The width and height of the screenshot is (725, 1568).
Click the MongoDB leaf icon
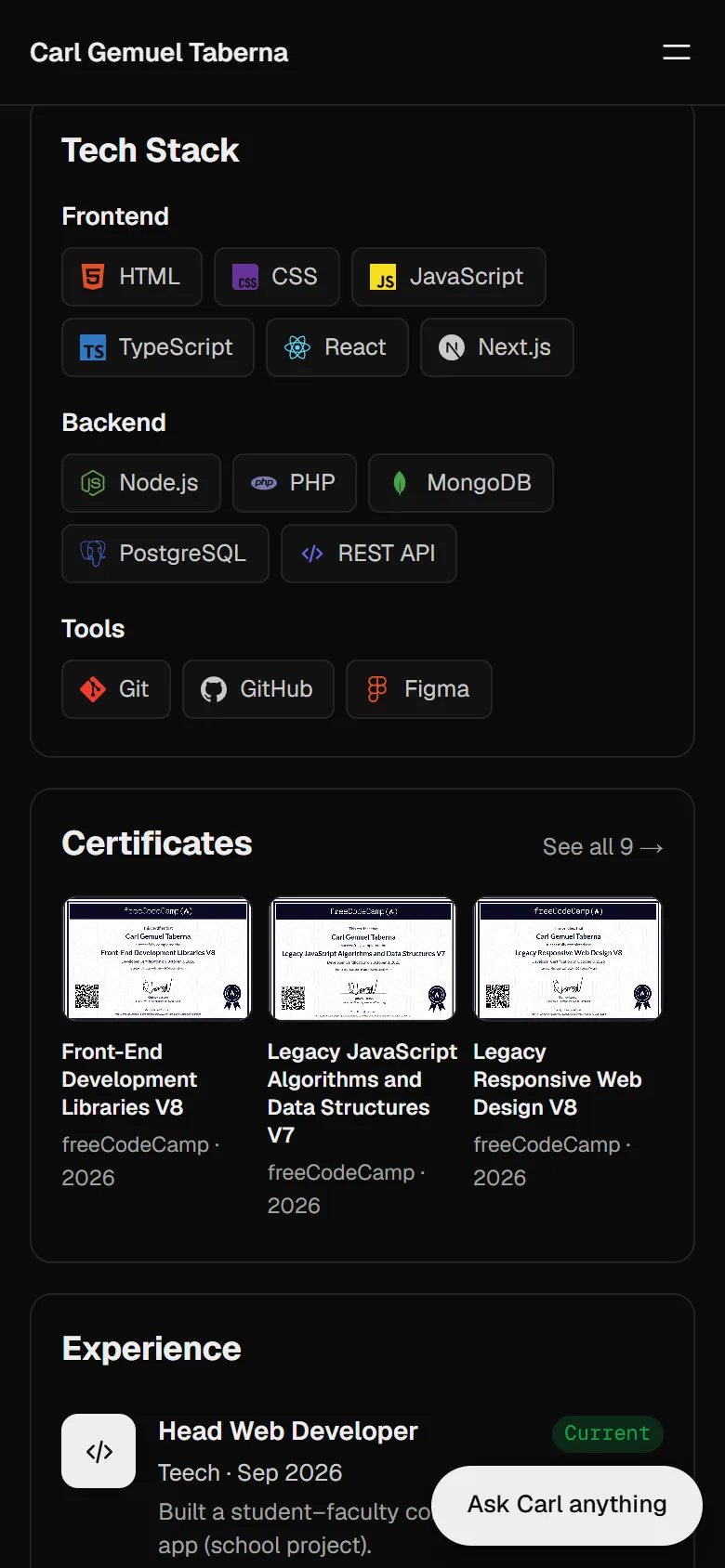point(400,483)
